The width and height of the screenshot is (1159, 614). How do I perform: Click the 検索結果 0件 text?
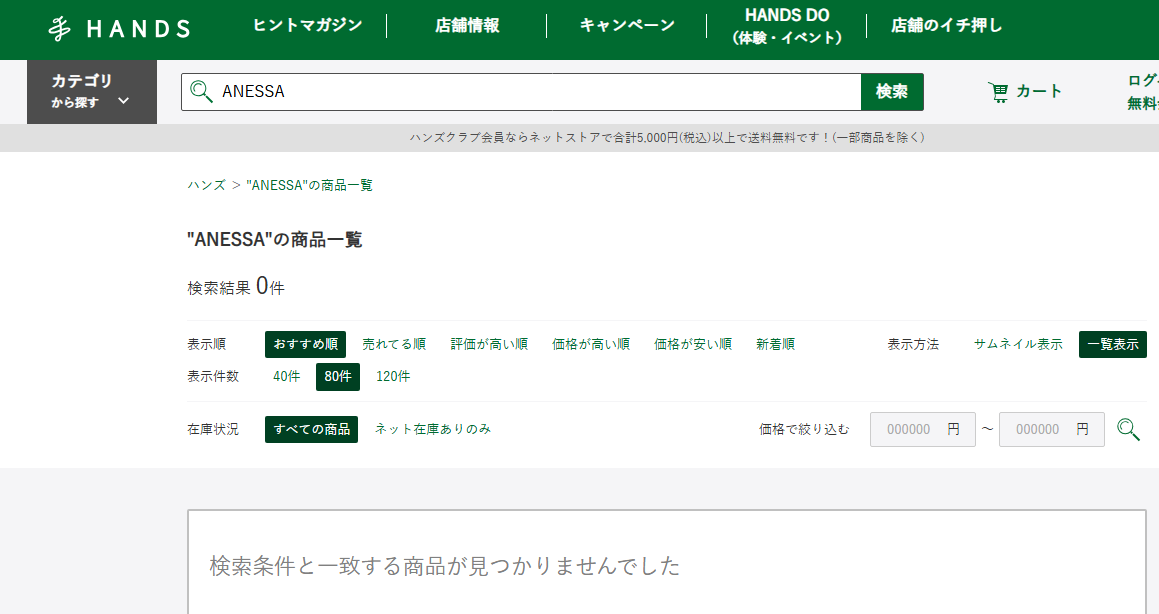coord(236,286)
